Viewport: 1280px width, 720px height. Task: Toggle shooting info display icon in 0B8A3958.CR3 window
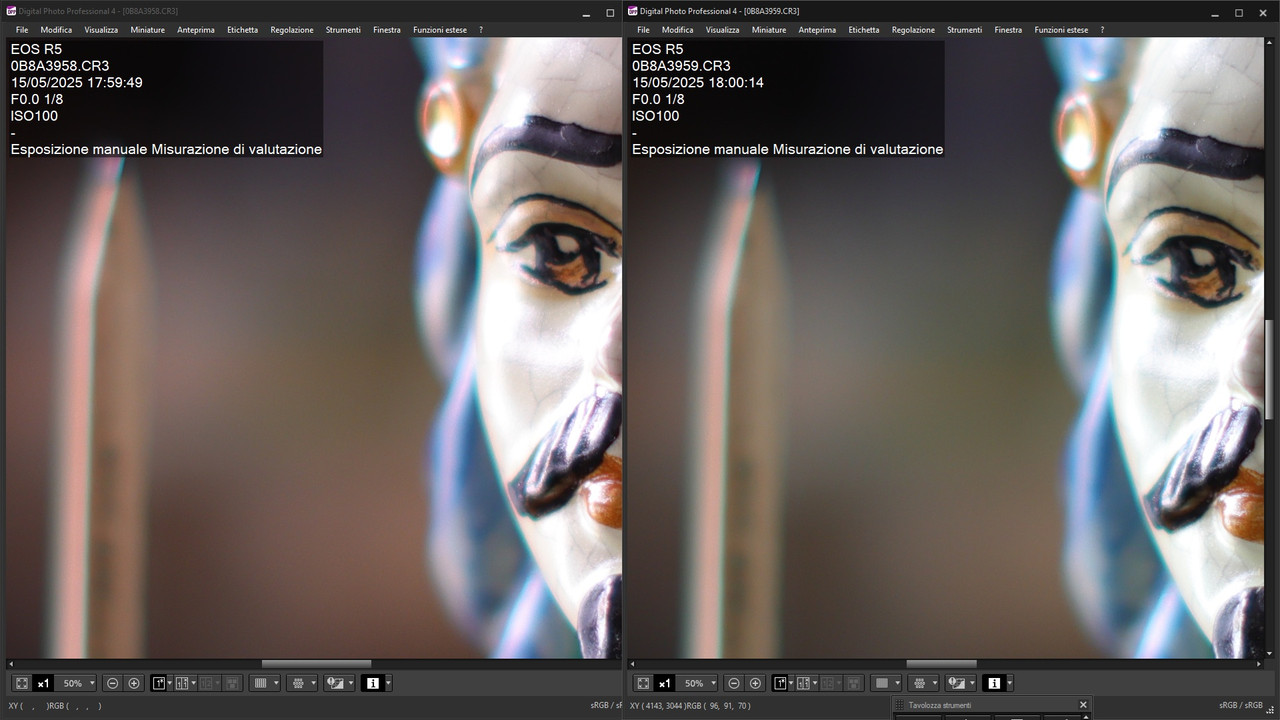(x=373, y=683)
